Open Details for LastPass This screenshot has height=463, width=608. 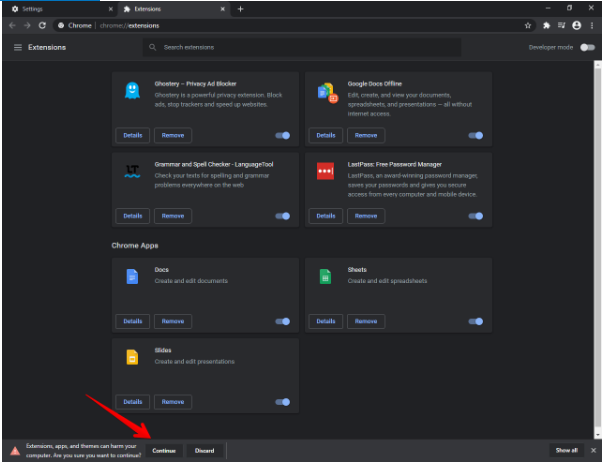[326, 216]
